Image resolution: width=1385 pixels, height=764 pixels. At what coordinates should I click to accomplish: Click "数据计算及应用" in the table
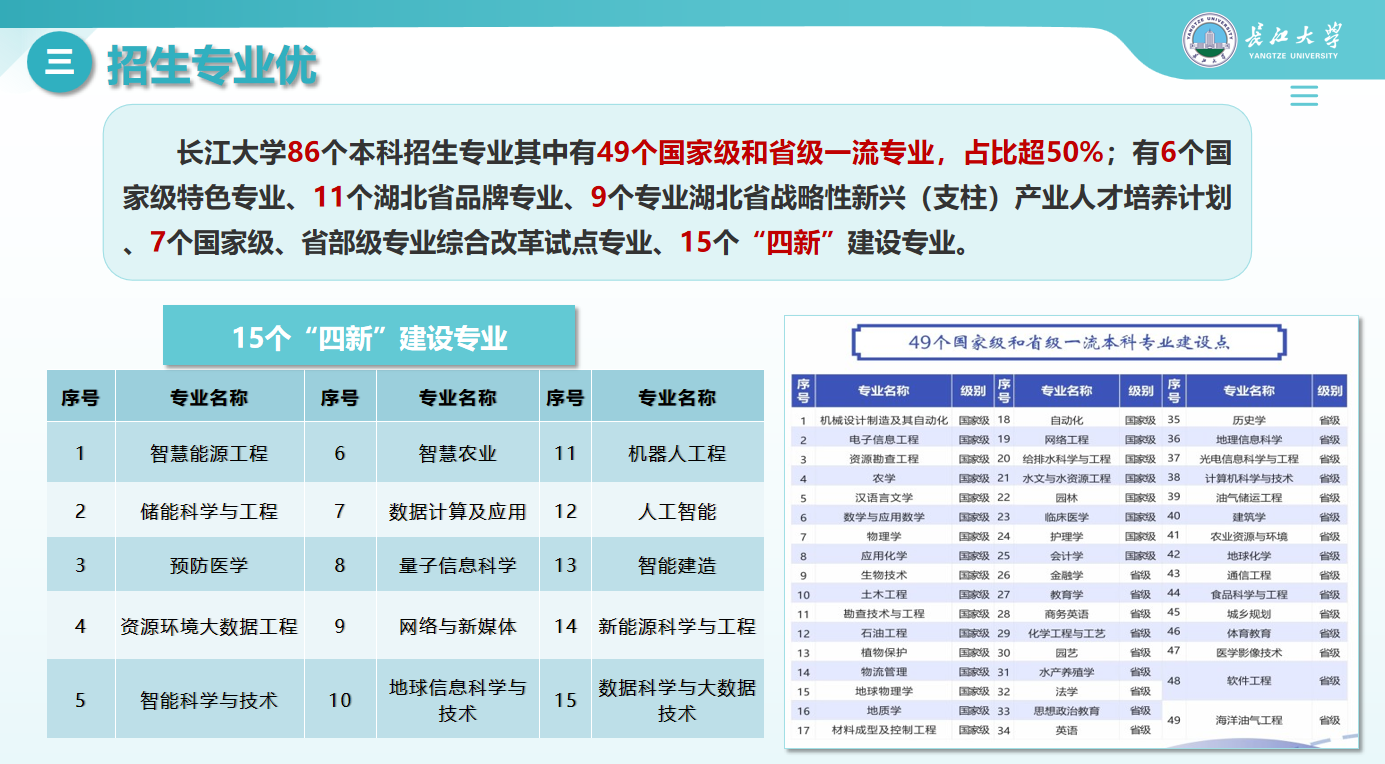[458, 511]
